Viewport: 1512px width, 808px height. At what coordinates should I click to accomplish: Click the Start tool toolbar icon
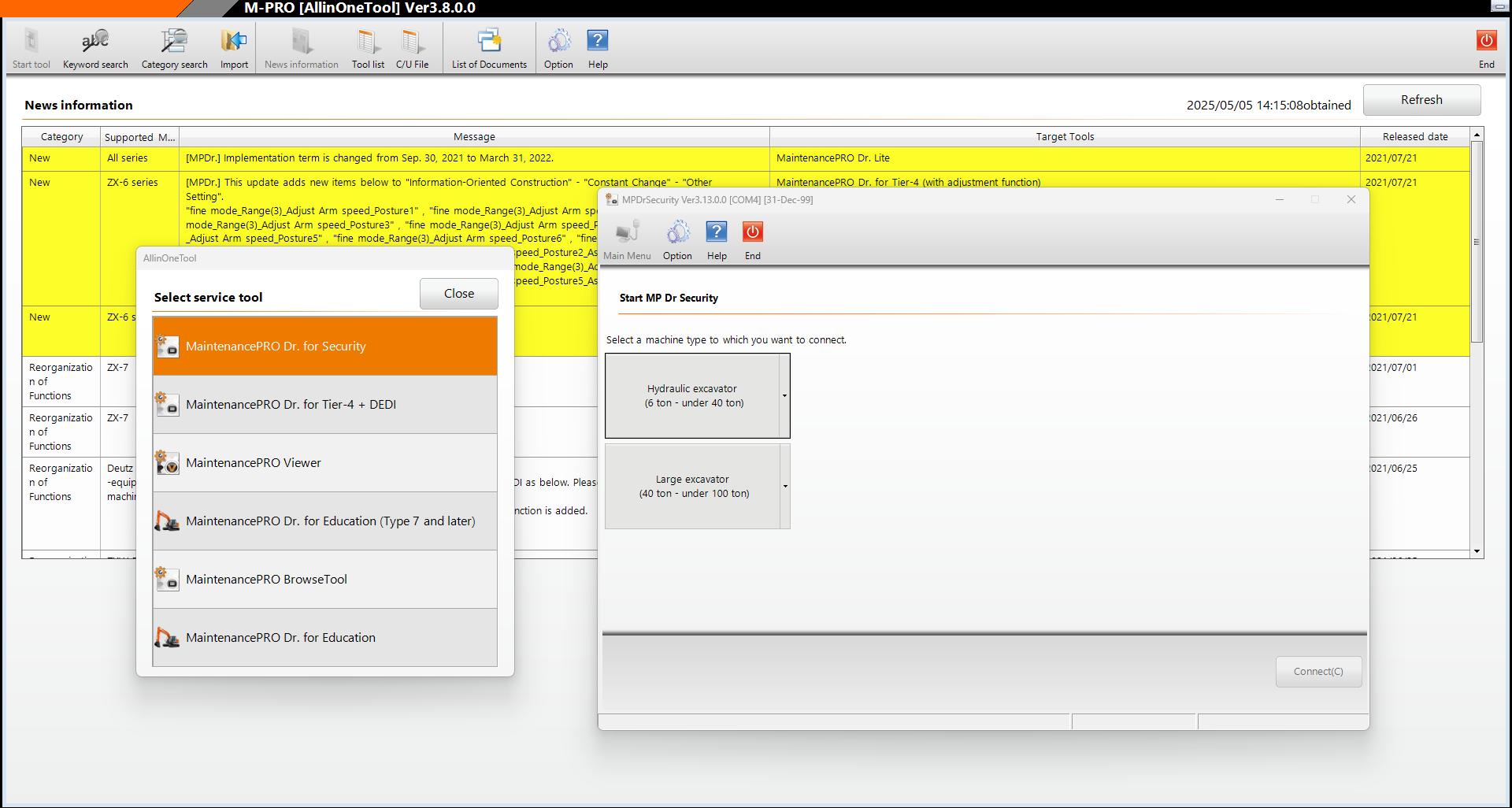pos(31,49)
